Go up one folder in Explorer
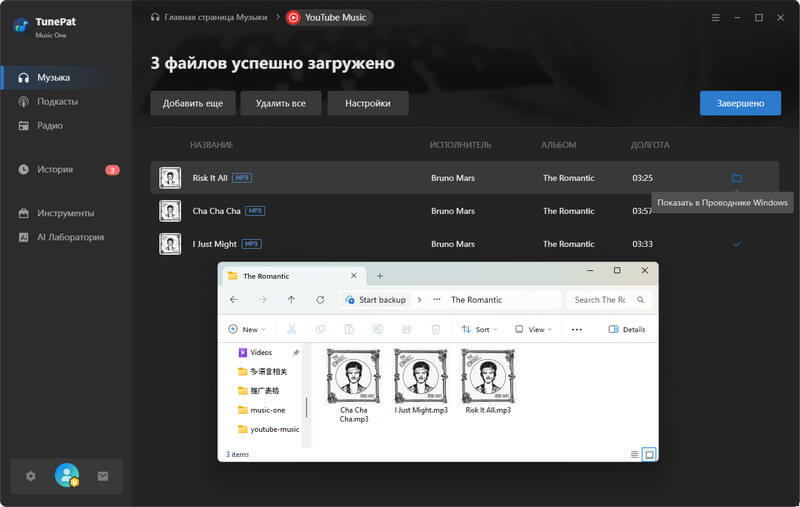The image size is (800, 507). point(291,299)
